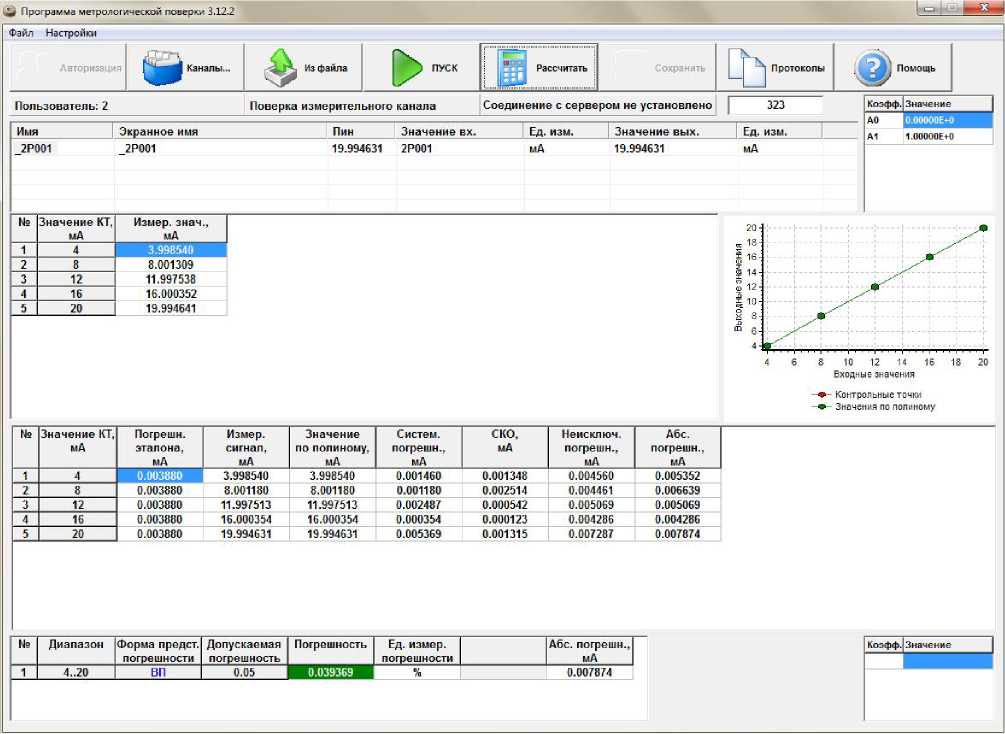The image size is (1005, 734).
Task: Open the Настройки menu
Action: point(71,32)
